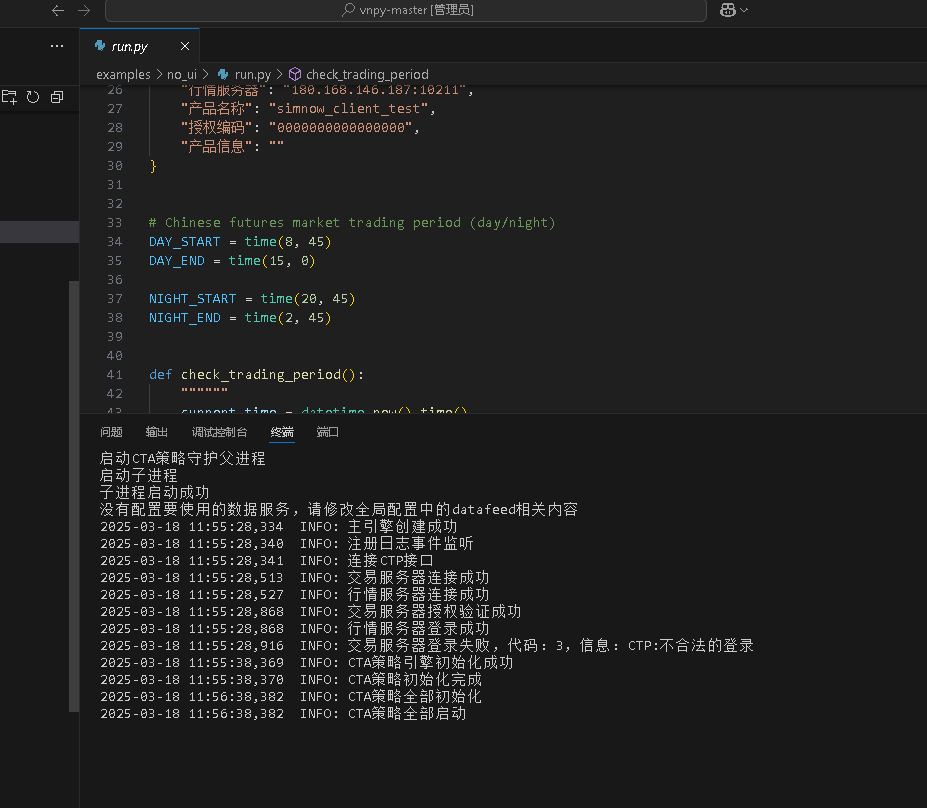This screenshot has height=808, width=927.
Task: Click the log line CTA策略全部初始化
Action: point(290,697)
